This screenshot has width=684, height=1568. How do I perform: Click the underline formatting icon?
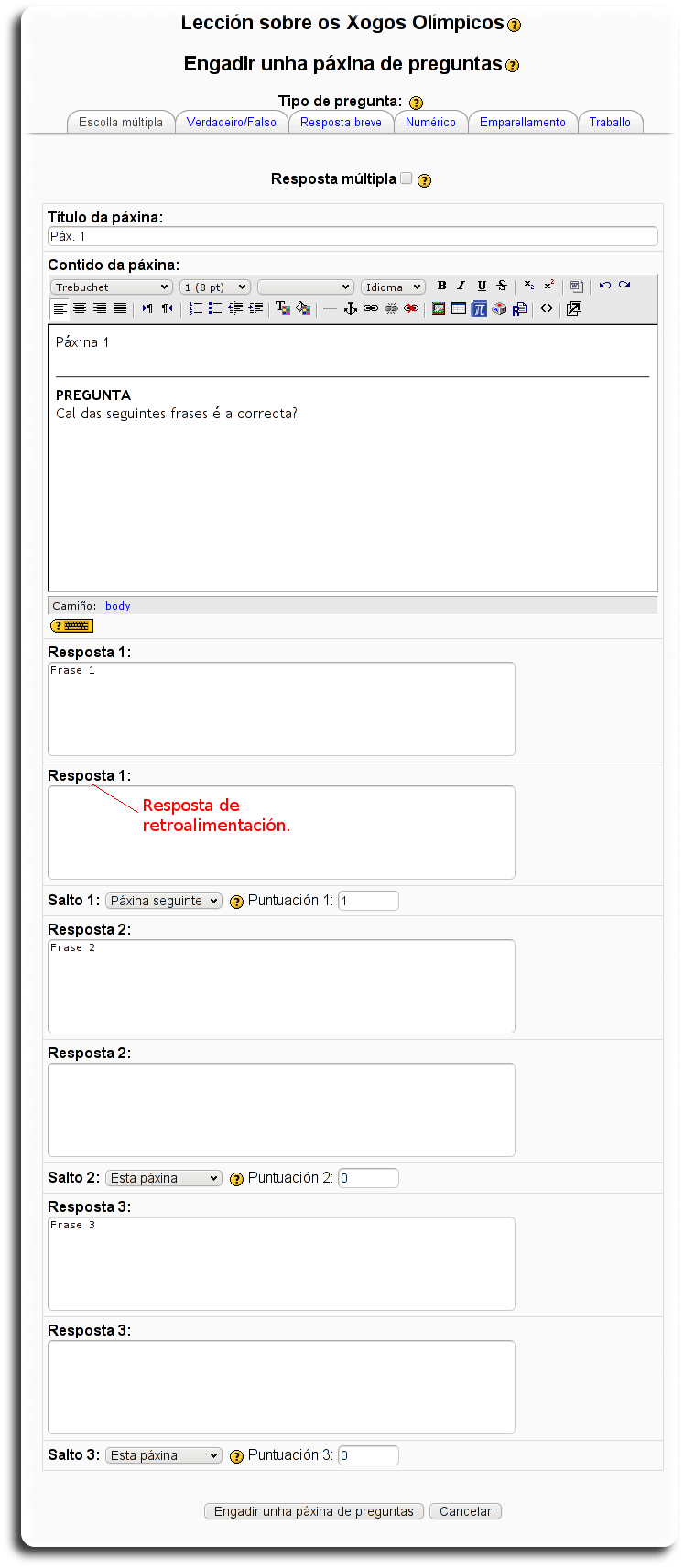coord(482,286)
